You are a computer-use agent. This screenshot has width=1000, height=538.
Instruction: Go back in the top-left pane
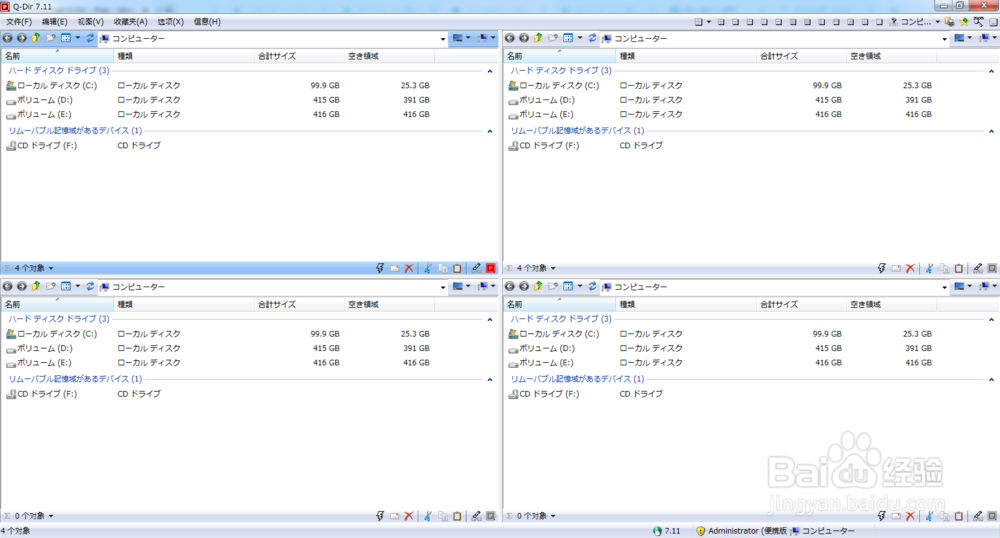point(8,38)
